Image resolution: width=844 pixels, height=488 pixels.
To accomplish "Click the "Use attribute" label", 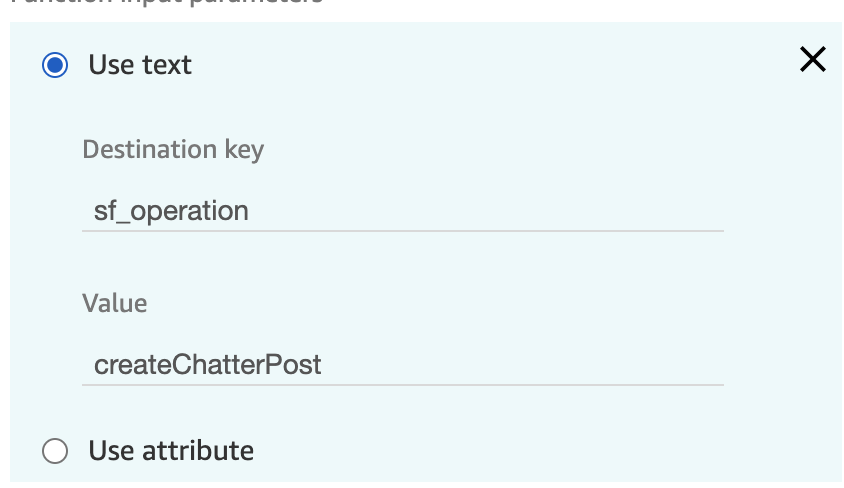I will 171,451.
